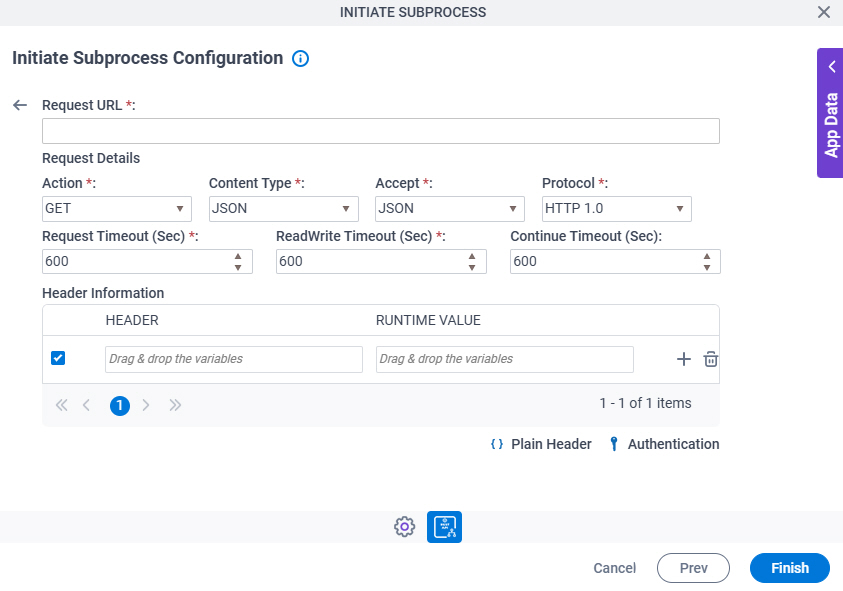Viewport: 843px width, 591px height.
Task: Go to first page of headers
Action: (62, 405)
